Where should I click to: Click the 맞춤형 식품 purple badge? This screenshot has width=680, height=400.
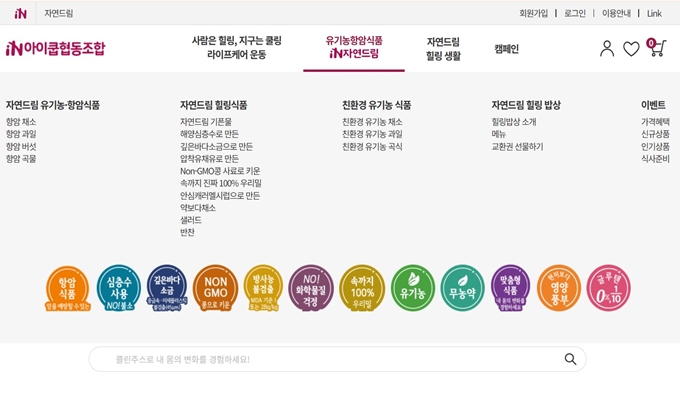pos(510,288)
